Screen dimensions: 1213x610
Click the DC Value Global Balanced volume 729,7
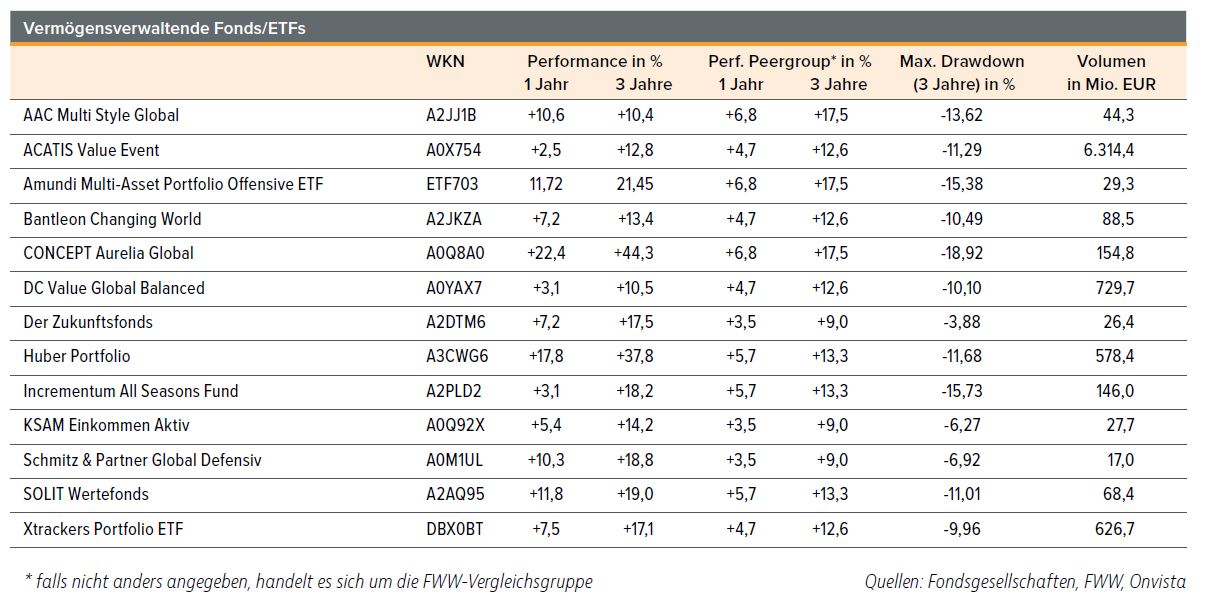click(1115, 289)
